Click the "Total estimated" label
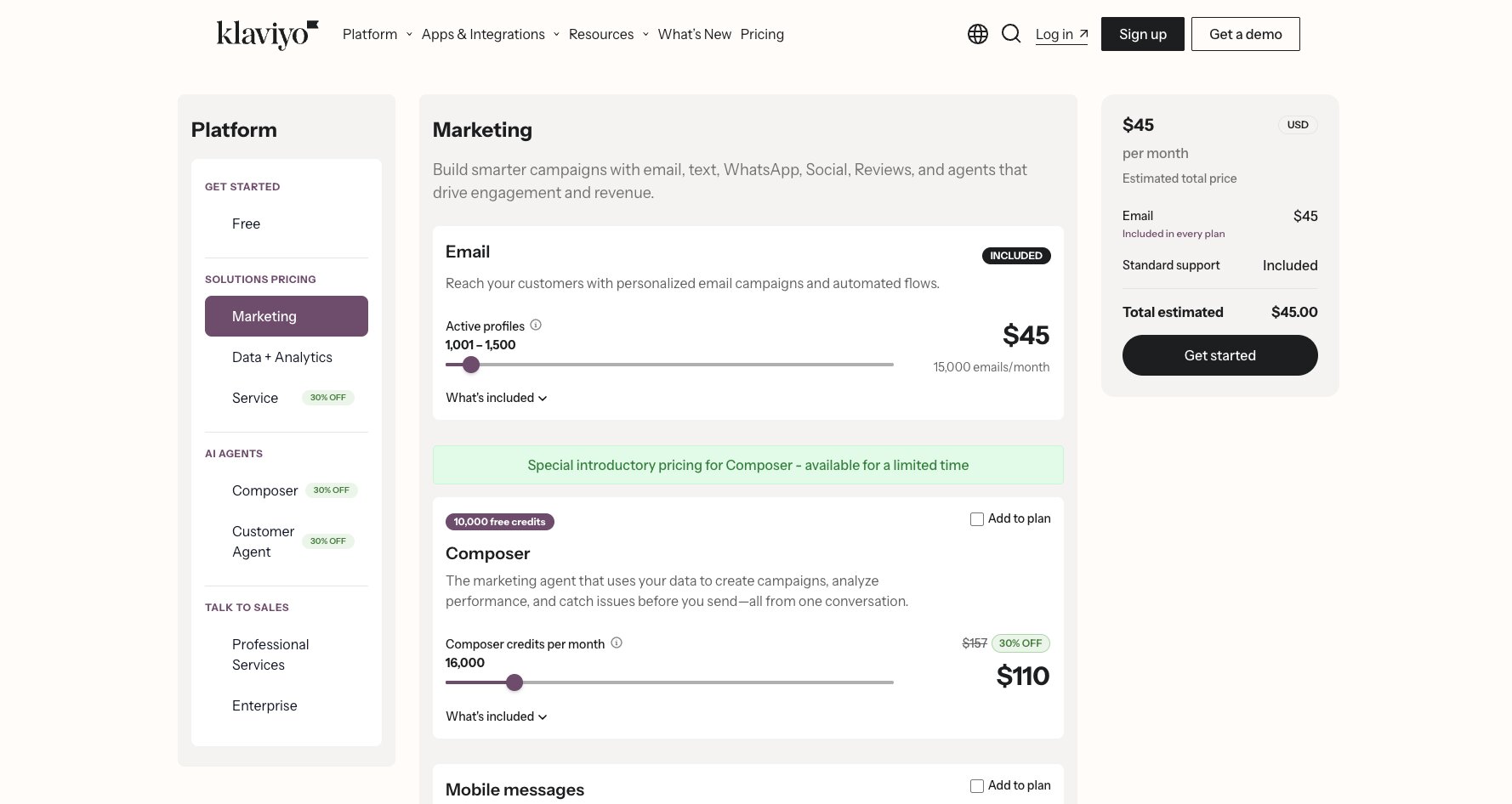This screenshot has height=804, width=1512. pos(1173,312)
